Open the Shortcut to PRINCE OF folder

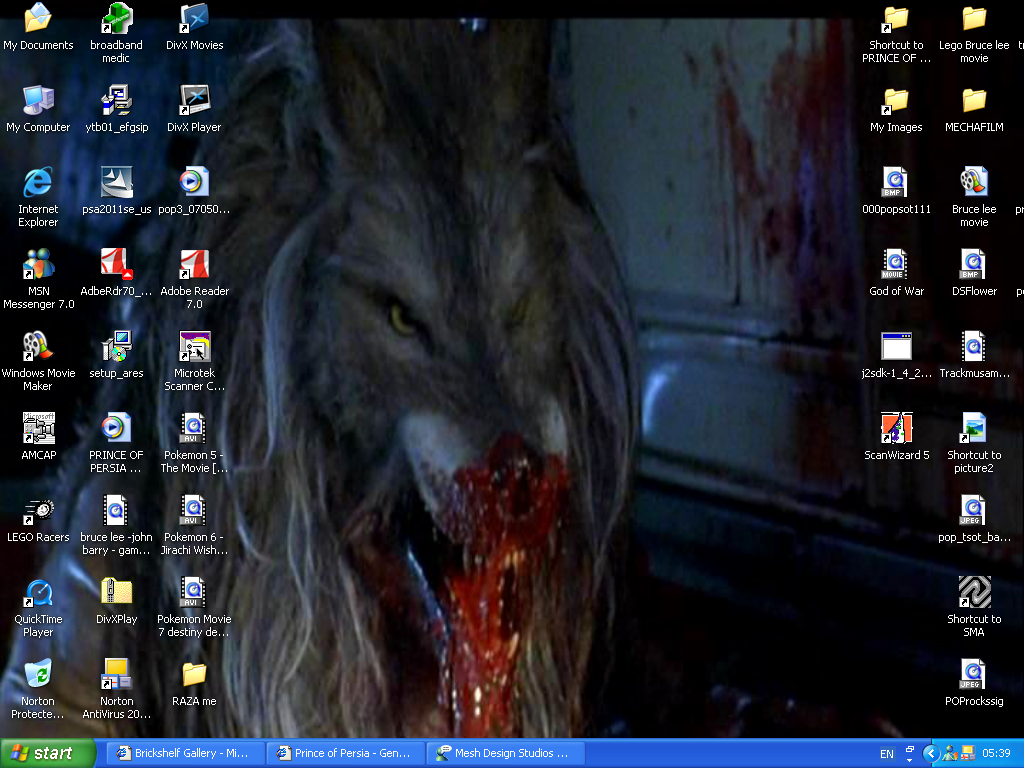pyautogui.click(x=896, y=18)
